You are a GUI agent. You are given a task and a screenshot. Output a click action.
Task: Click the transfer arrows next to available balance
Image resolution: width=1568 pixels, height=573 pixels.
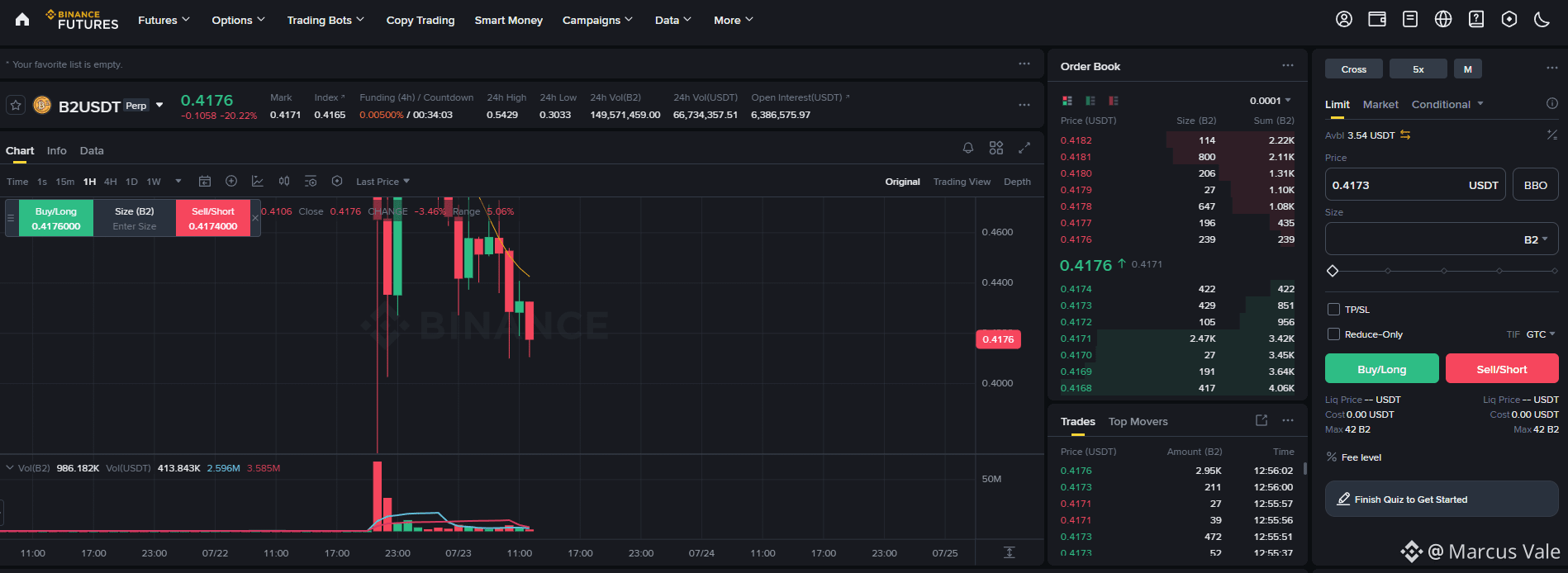tap(1405, 135)
